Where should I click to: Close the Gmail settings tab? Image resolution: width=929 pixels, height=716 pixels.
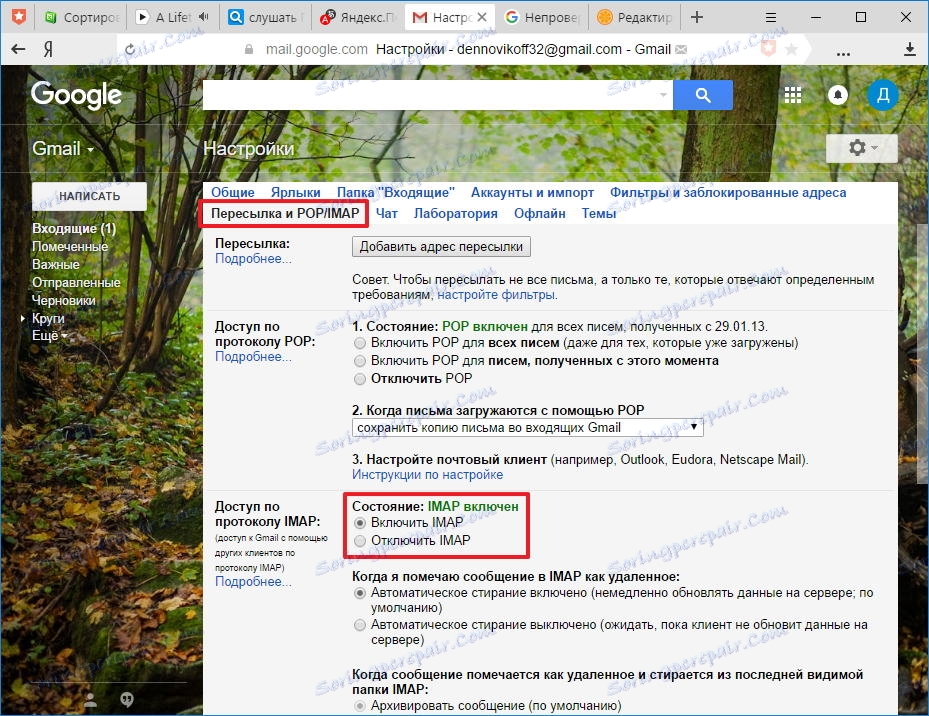482,17
